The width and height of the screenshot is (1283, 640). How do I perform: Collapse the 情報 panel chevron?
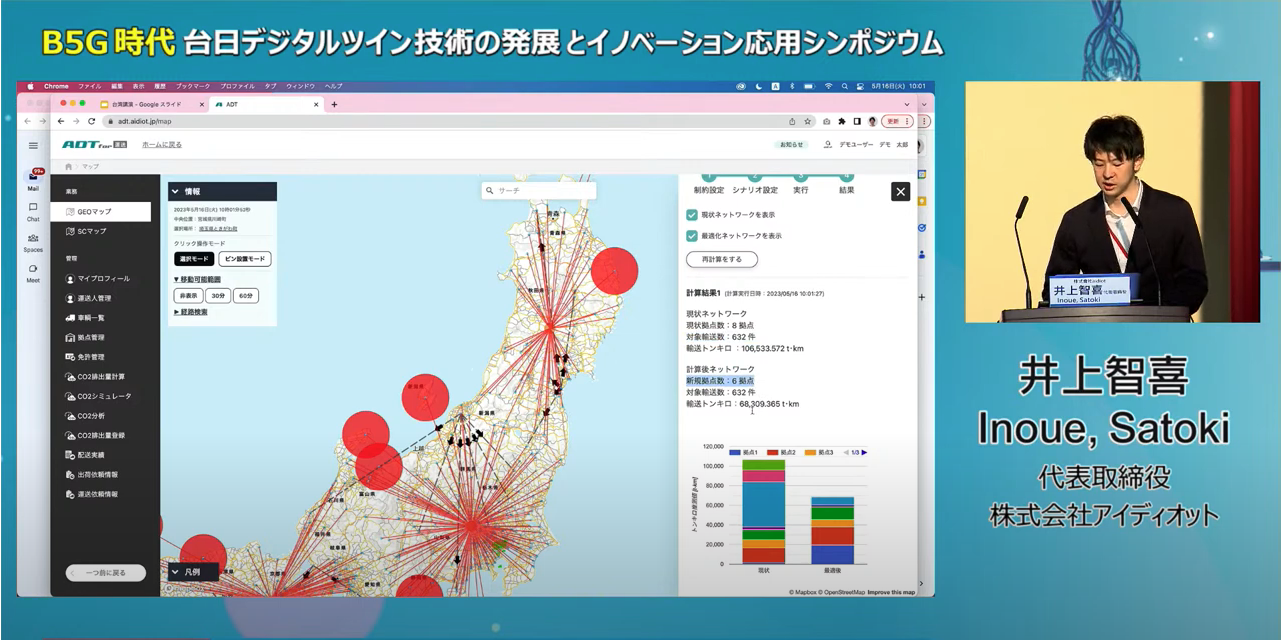pyautogui.click(x=176, y=191)
